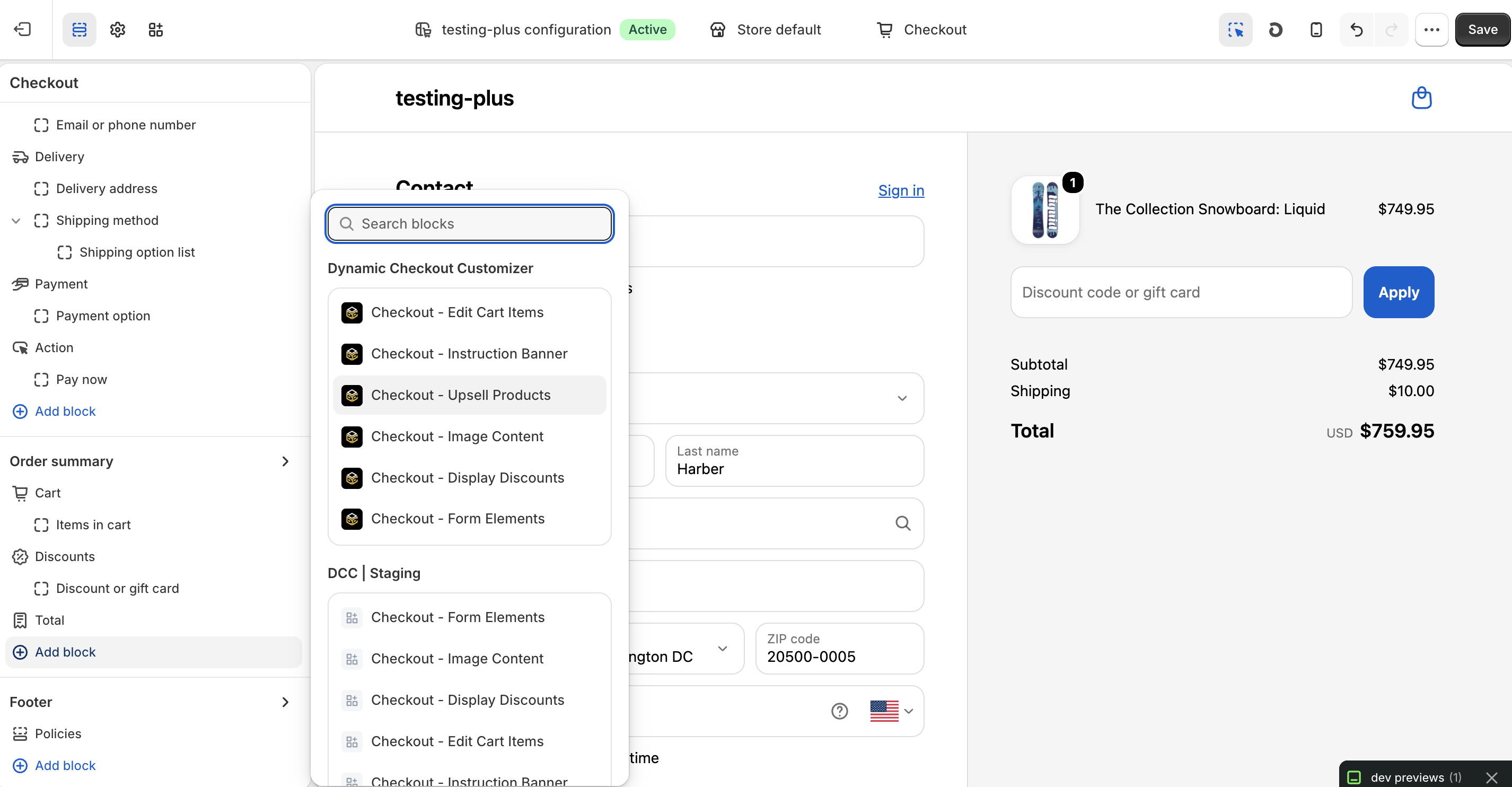Click the Email or phone number block icon
This screenshot has width=1512, height=787.
41,125
